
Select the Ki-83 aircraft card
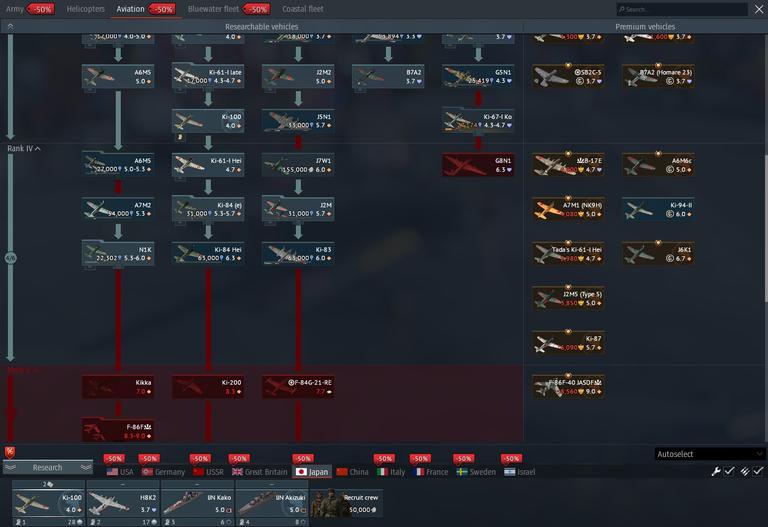(298, 254)
